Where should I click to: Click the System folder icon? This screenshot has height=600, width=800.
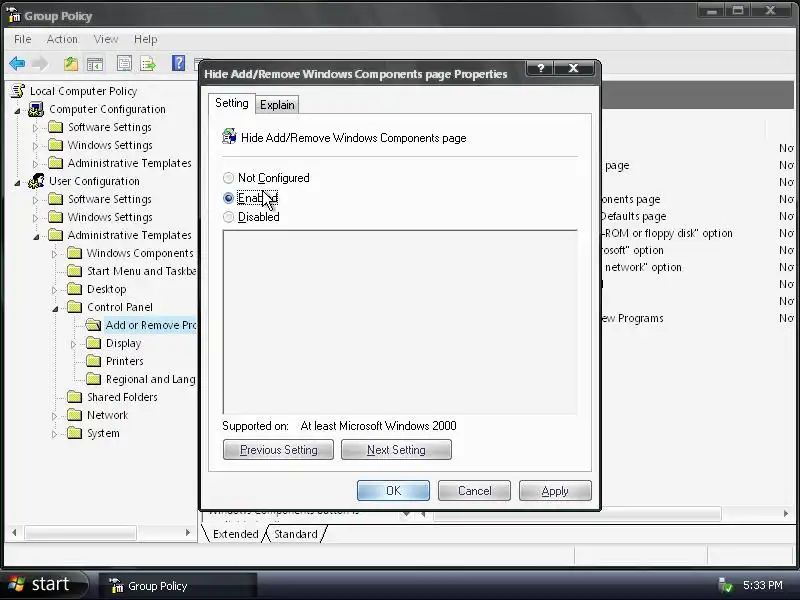click(x=74, y=433)
